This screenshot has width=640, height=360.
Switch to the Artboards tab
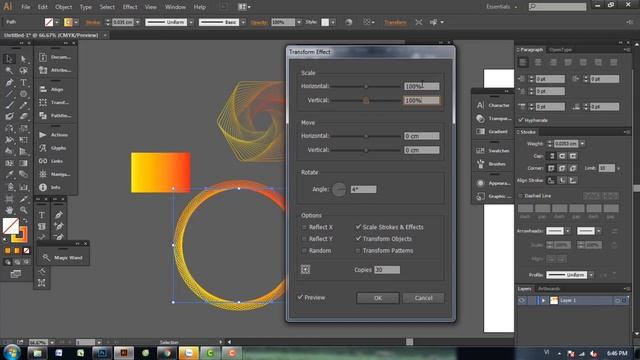549,289
